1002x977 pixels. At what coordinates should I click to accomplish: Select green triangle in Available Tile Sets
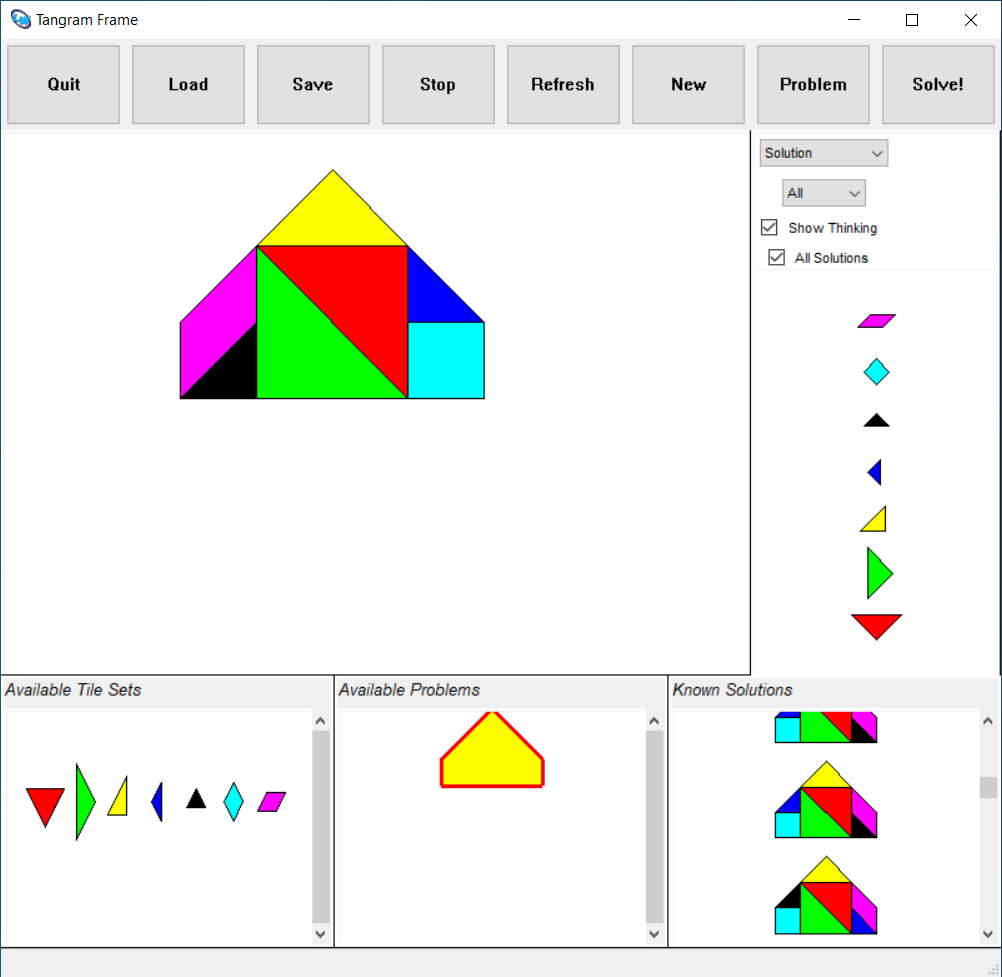84,801
